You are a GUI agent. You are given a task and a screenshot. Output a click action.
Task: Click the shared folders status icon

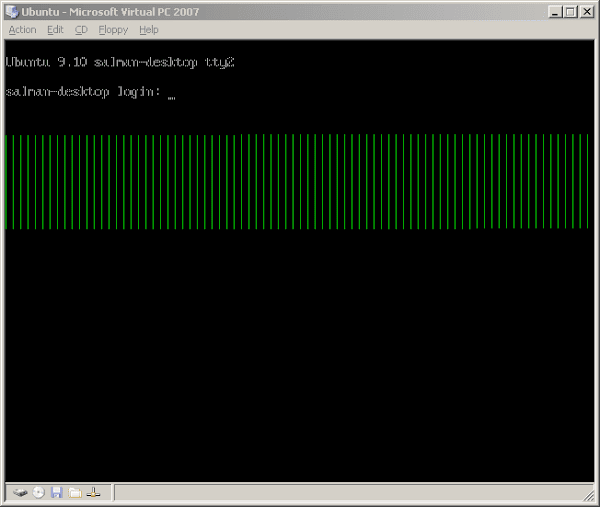click(x=75, y=493)
